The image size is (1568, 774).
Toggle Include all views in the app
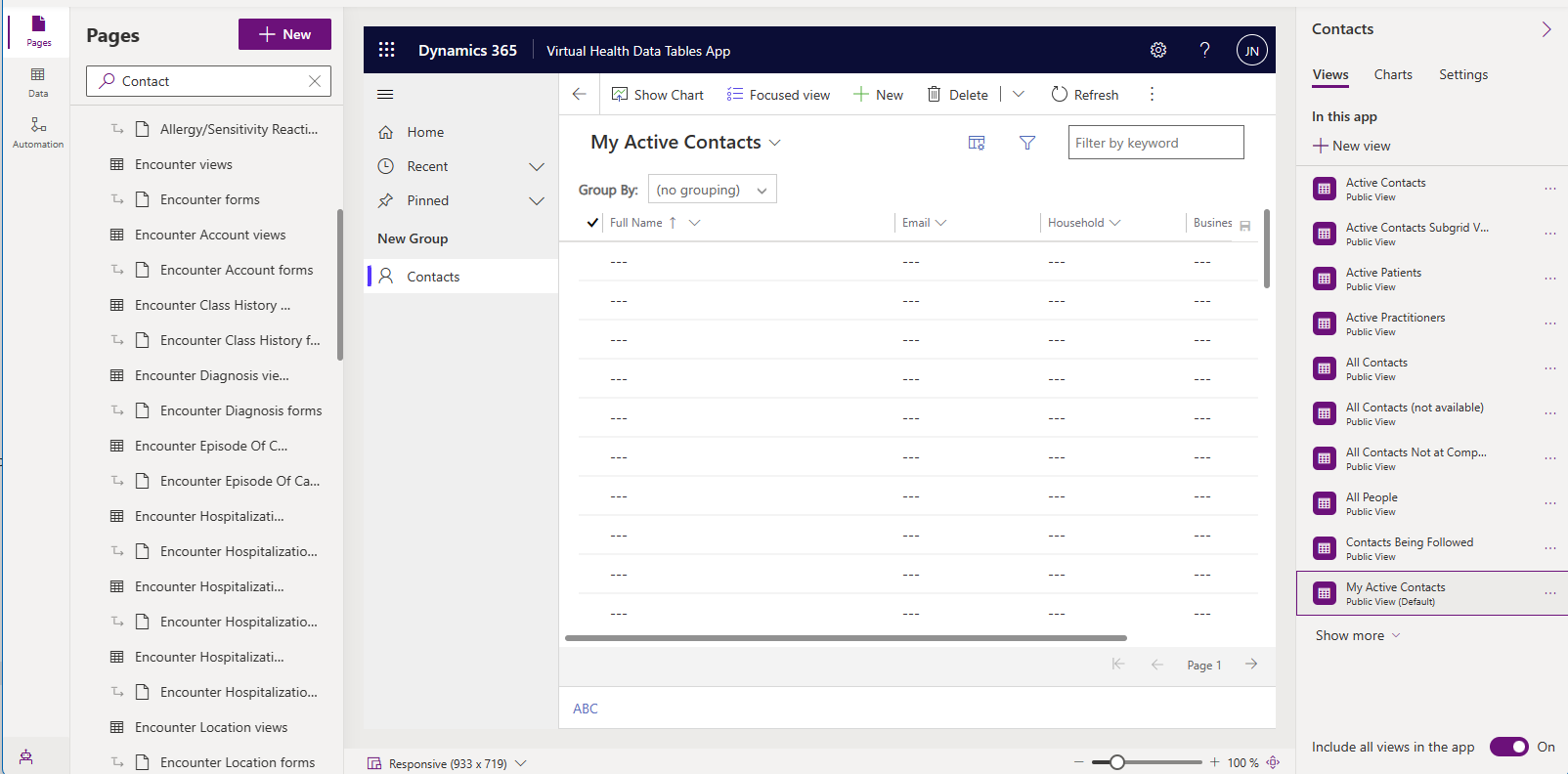click(1508, 747)
